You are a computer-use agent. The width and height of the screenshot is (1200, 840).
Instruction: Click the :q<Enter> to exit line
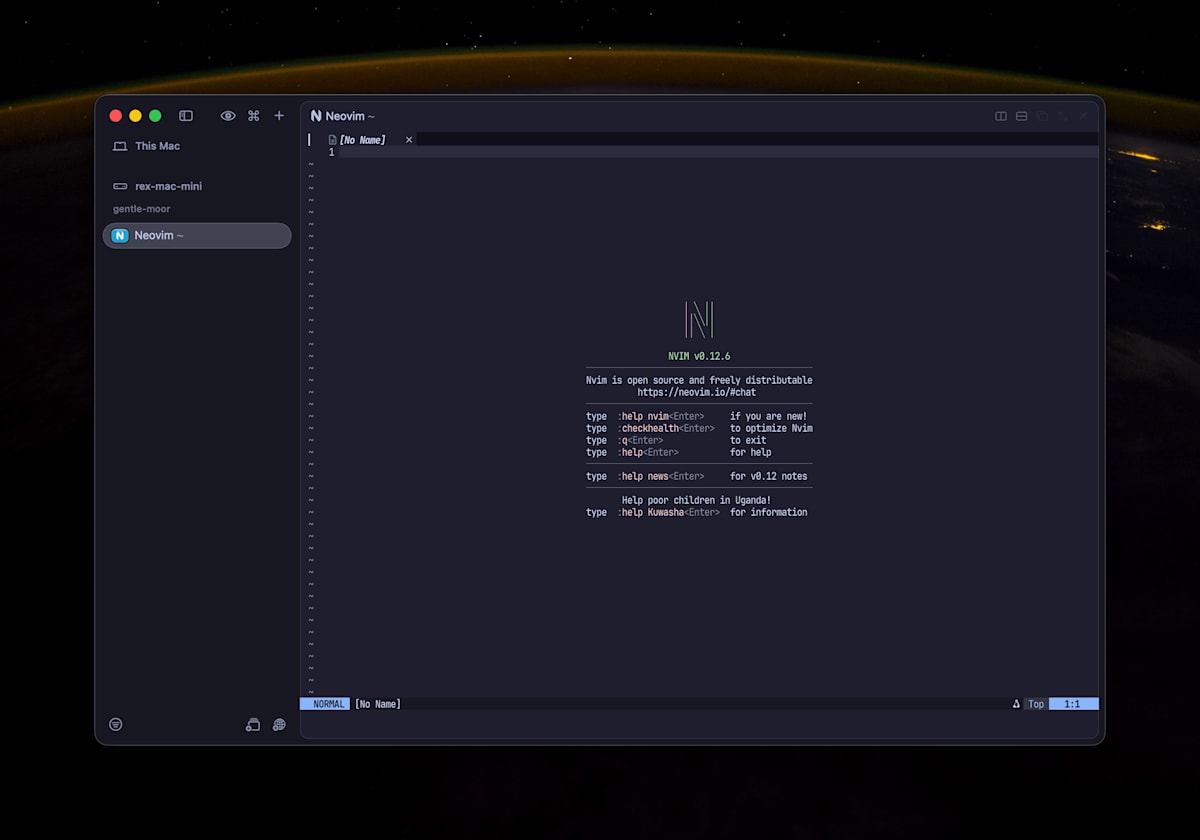pos(677,440)
